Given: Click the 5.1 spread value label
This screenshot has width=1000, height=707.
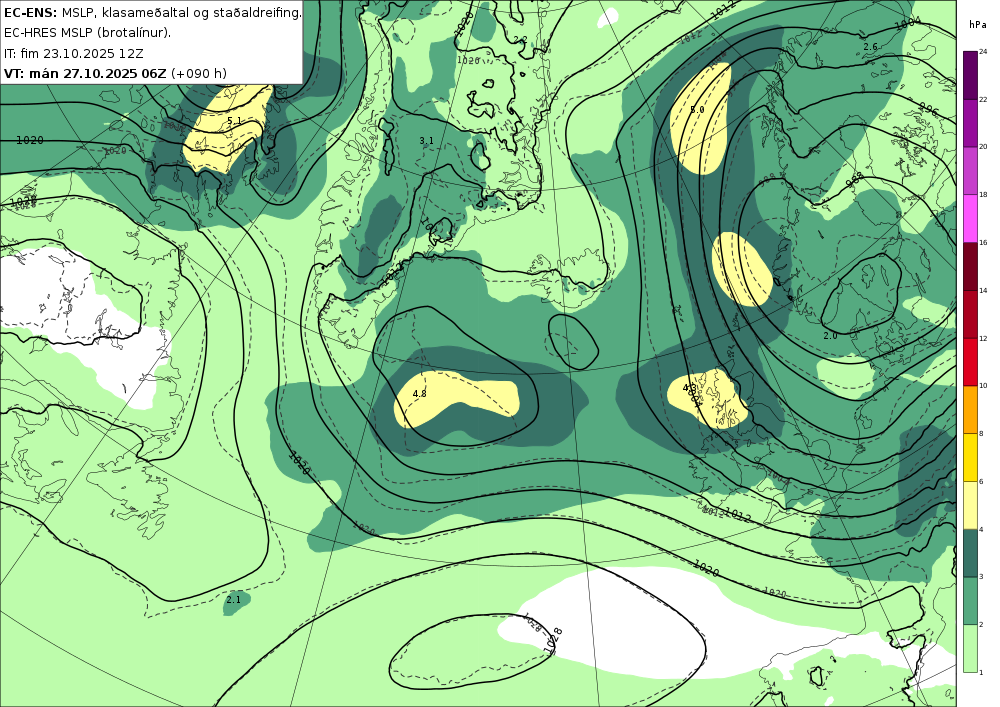Looking at the screenshot, I should tap(234, 120).
